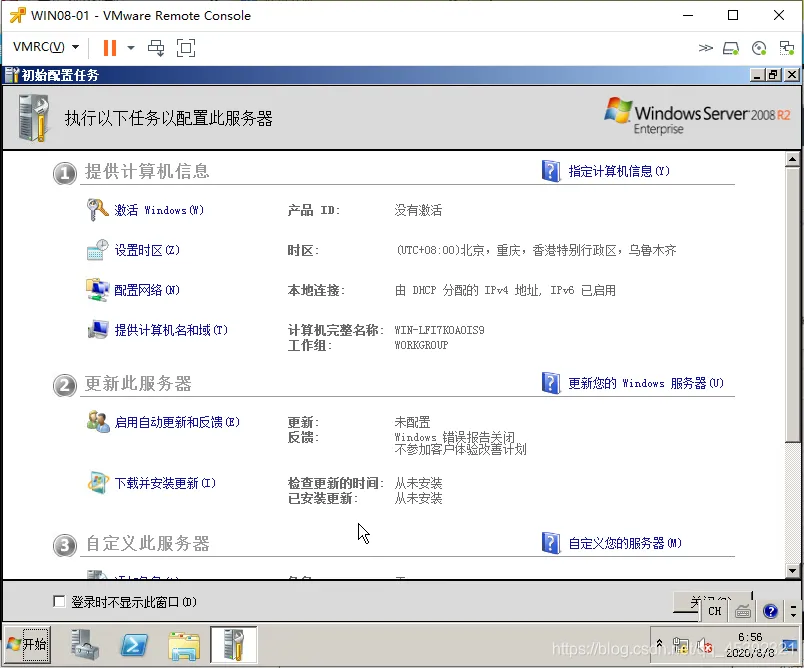This screenshot has height=668, width=804.
Task: Select the 没有激活 product ID value
Action: point(418,210)
